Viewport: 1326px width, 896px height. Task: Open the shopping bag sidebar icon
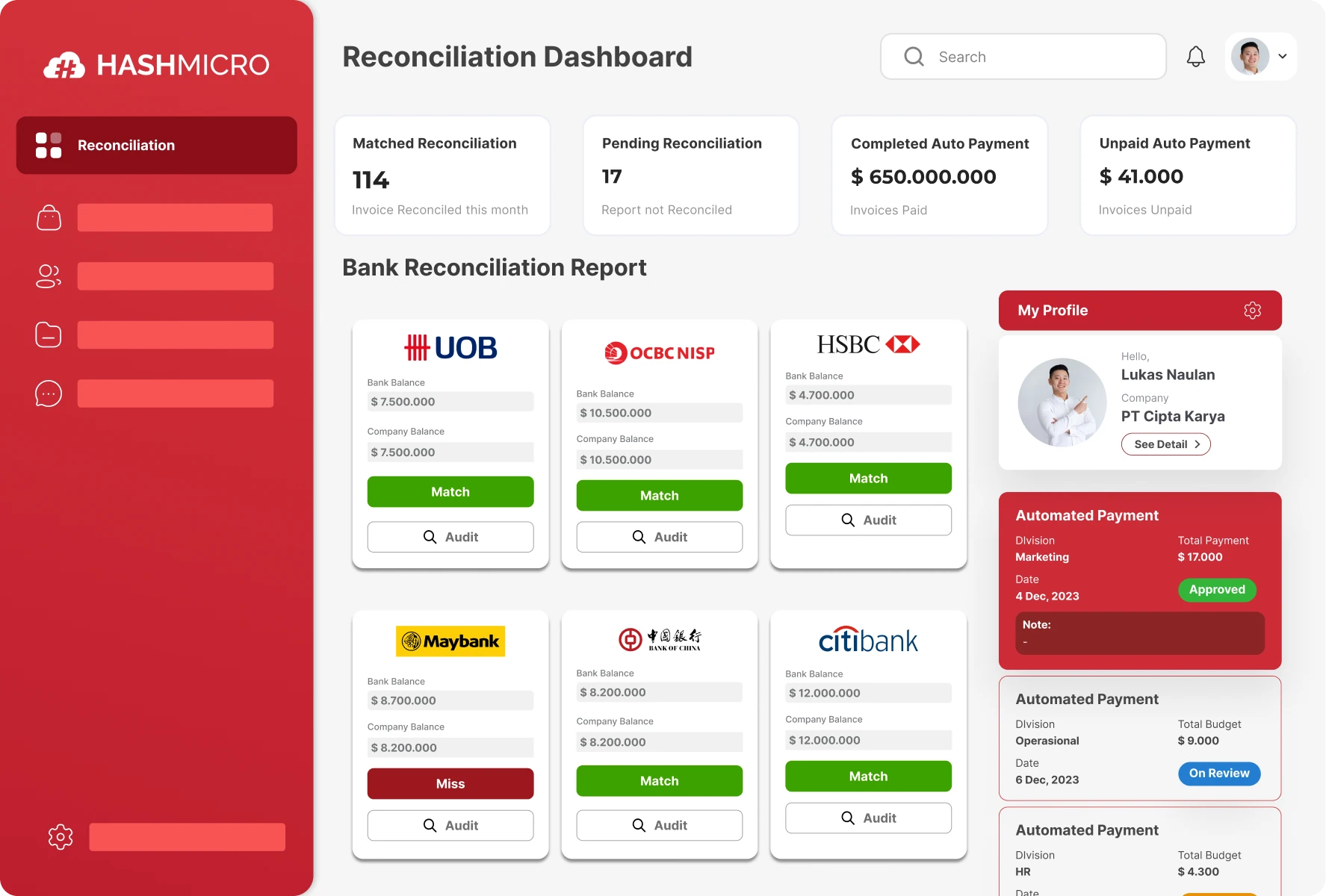[x=49, y=218]
